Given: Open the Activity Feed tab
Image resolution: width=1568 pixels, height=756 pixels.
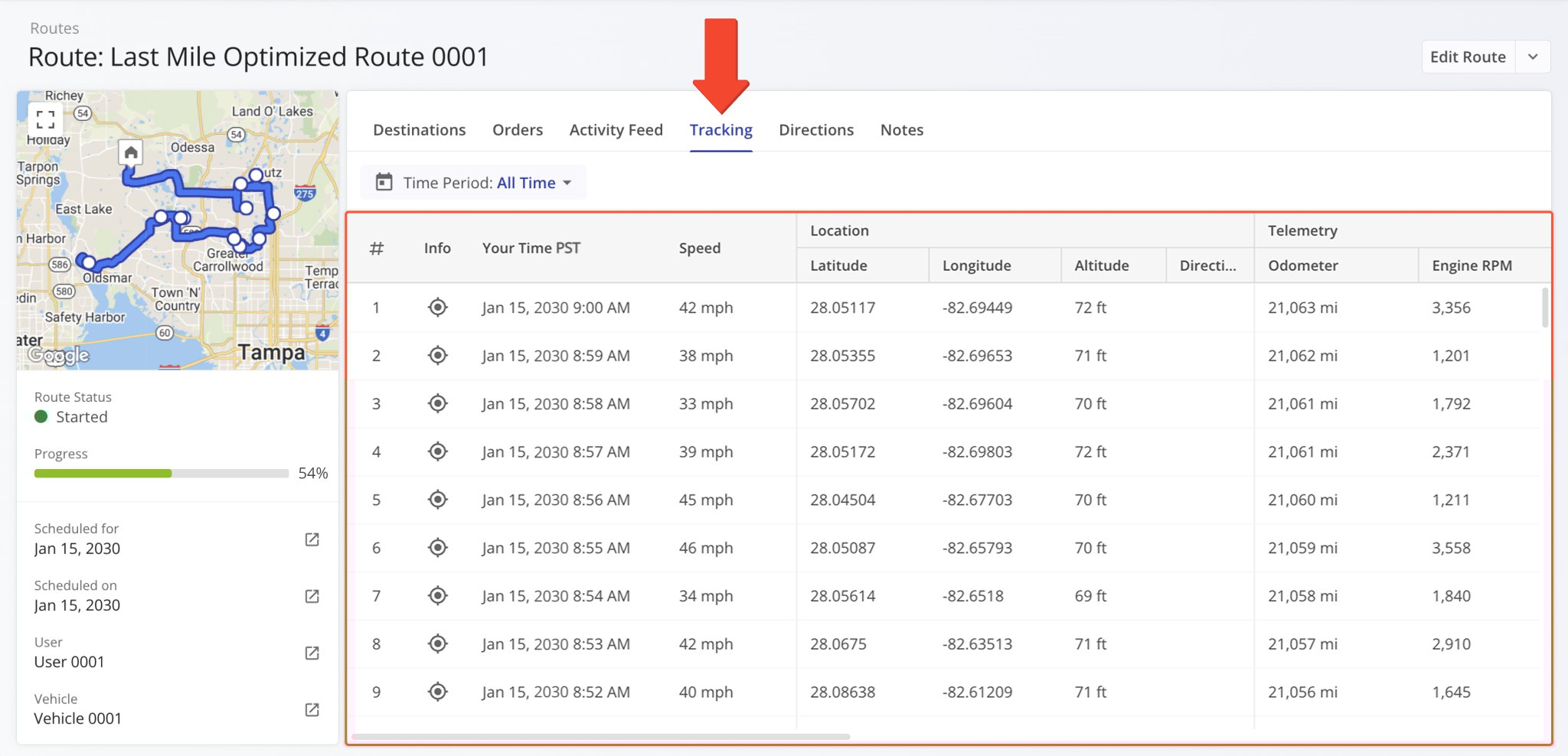Looking at the screenshot, I should click(x=616, y=130).
